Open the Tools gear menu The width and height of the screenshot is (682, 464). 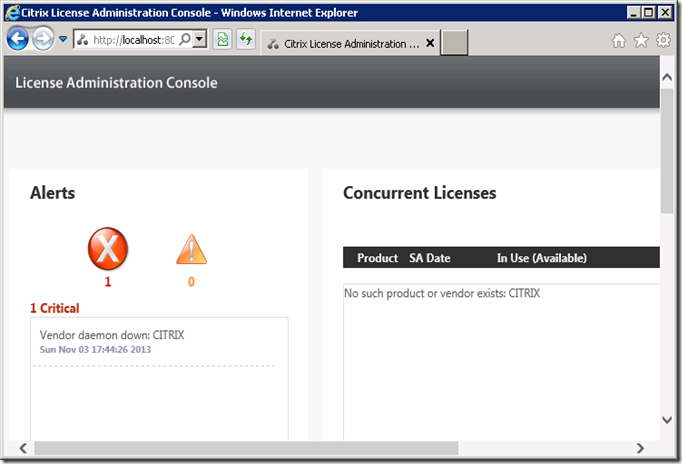663,41
